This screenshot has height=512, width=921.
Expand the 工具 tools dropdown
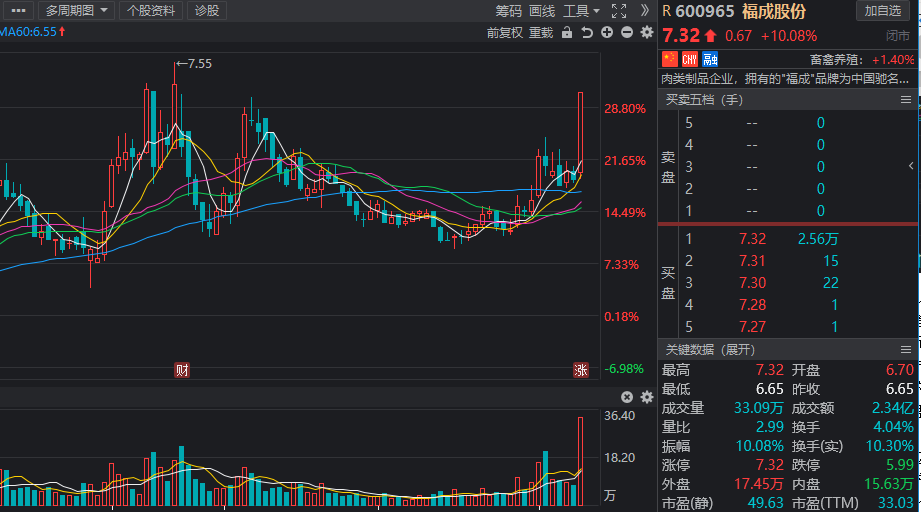[x=581, y=11]
